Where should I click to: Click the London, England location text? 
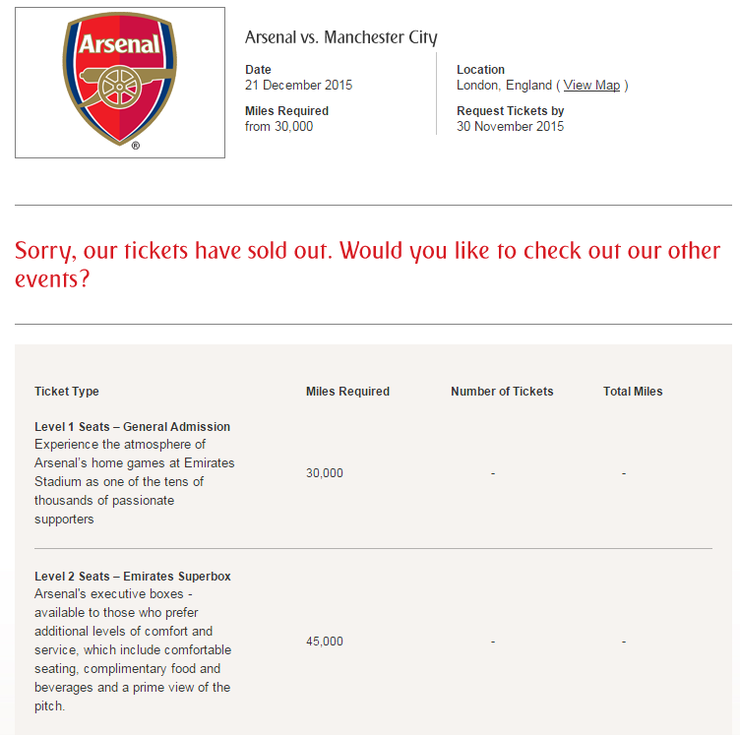tap(504, 85)
